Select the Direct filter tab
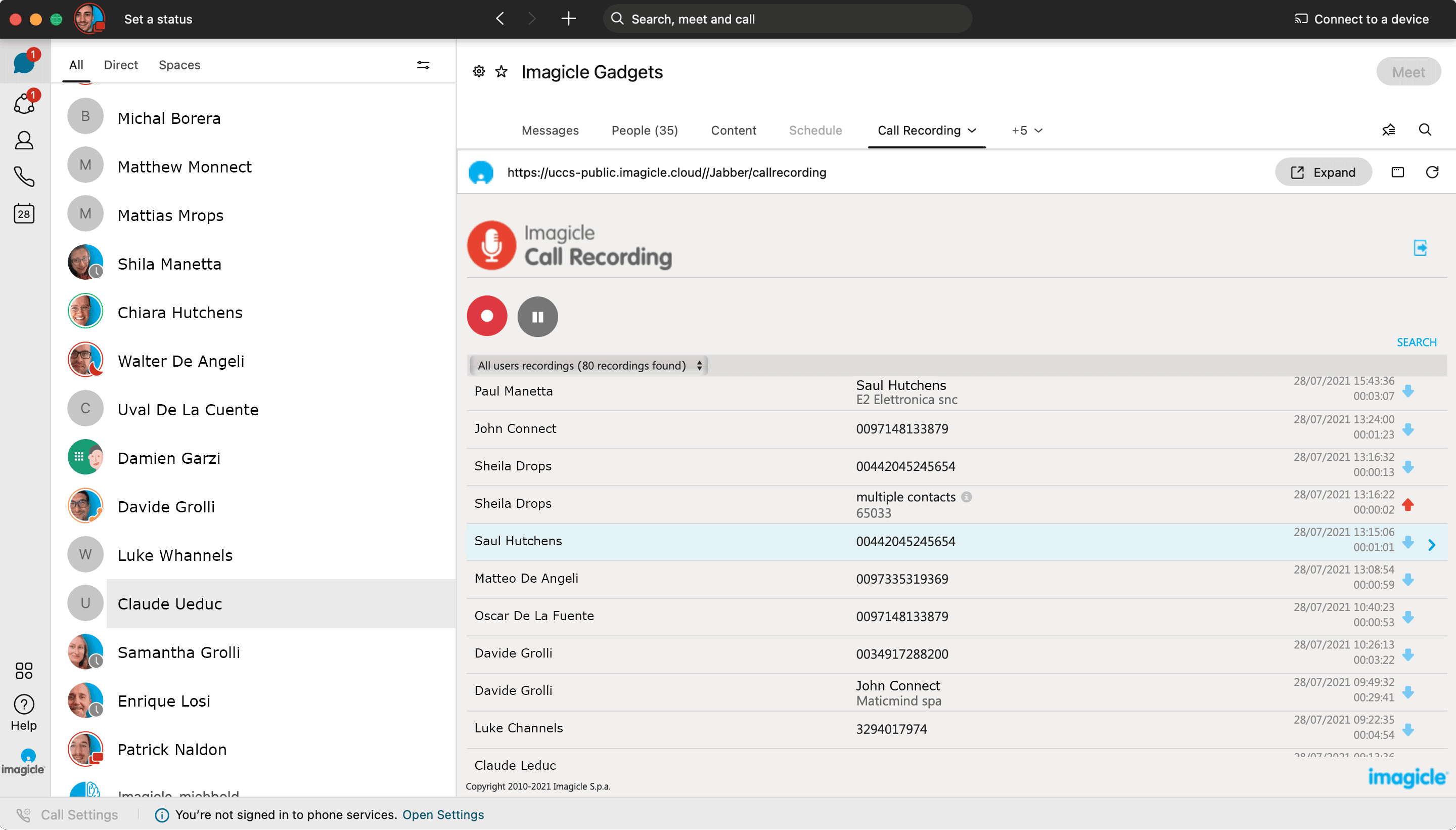Image resolution: width=1456 pixels, height=830 pixels. (x=121, y=65)
